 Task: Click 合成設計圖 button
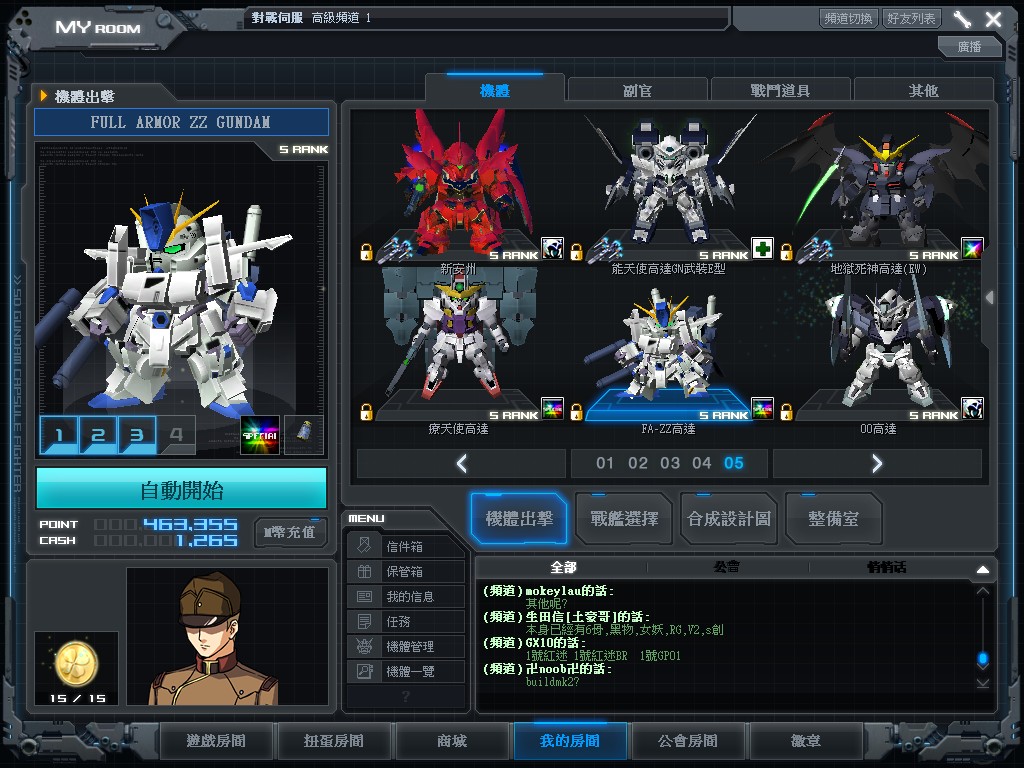(729, 519)
